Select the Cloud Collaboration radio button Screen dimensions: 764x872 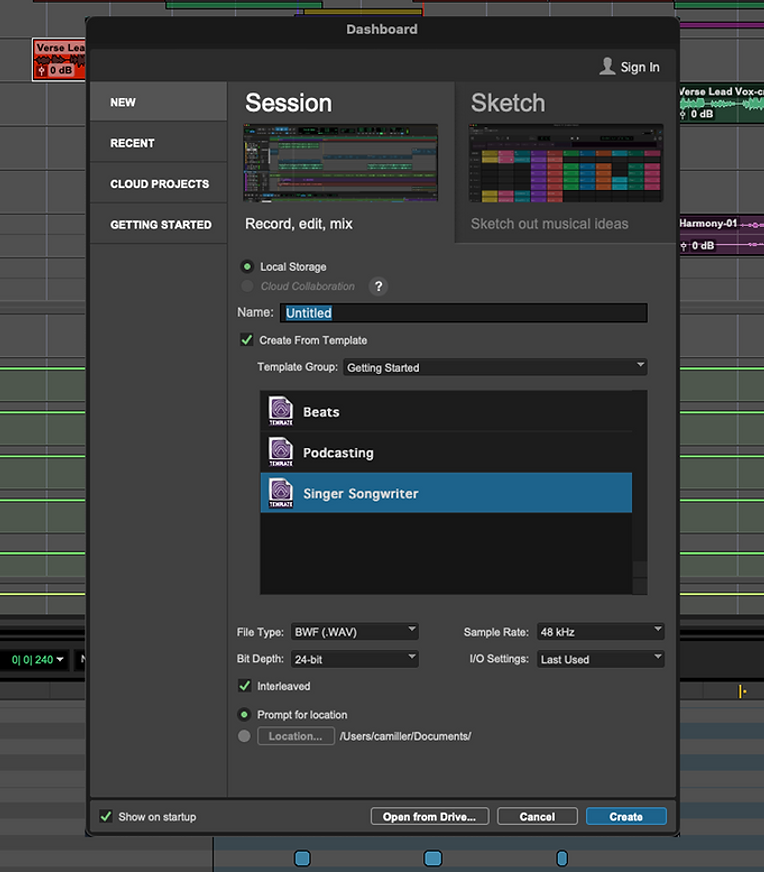pyautogui.click(x=247, y=286)
